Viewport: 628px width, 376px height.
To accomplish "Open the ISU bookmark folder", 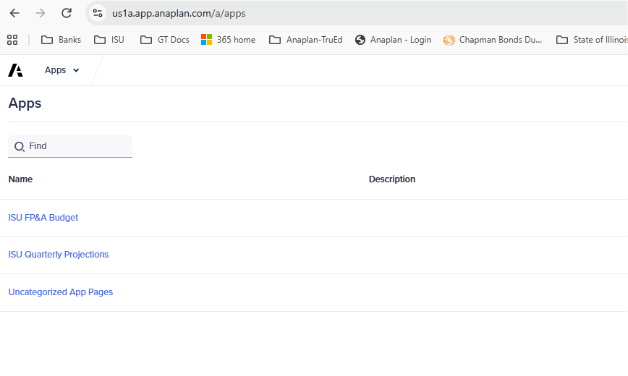I will click(x=109, y=40).
